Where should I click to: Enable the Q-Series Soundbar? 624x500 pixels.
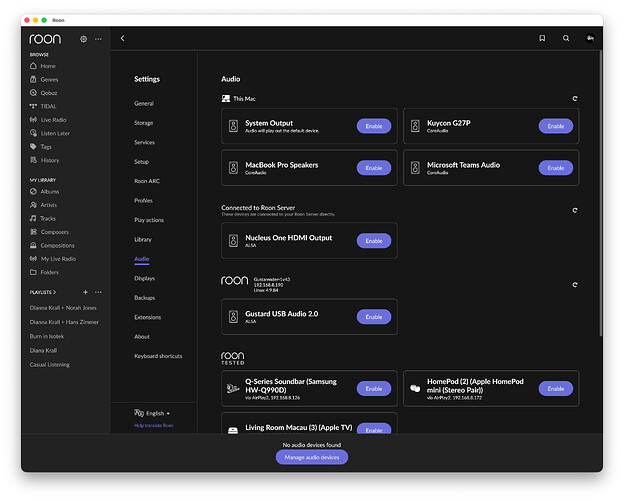(374, 389)
